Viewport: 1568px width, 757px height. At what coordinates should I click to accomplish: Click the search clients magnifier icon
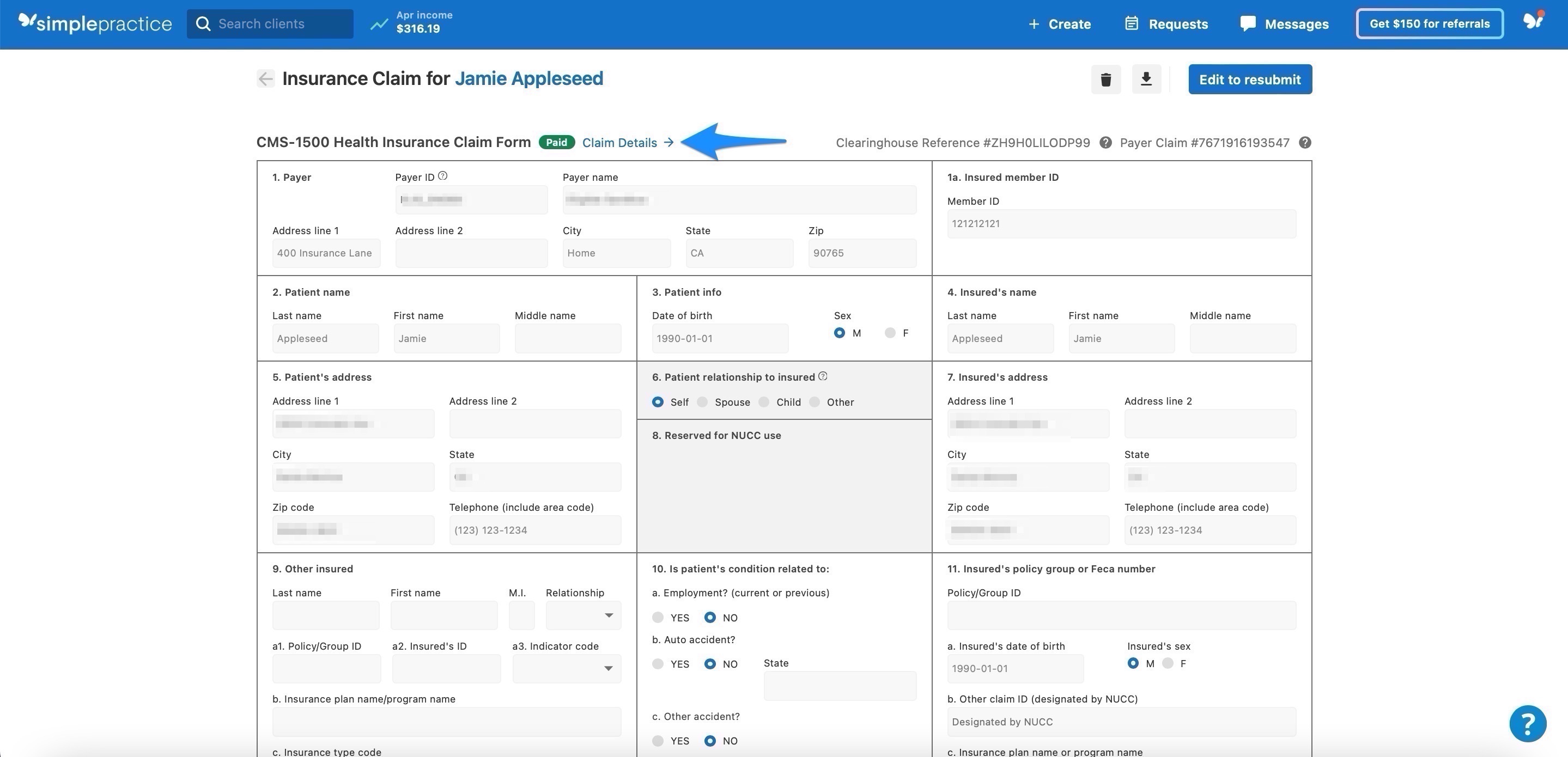[203, 23]
